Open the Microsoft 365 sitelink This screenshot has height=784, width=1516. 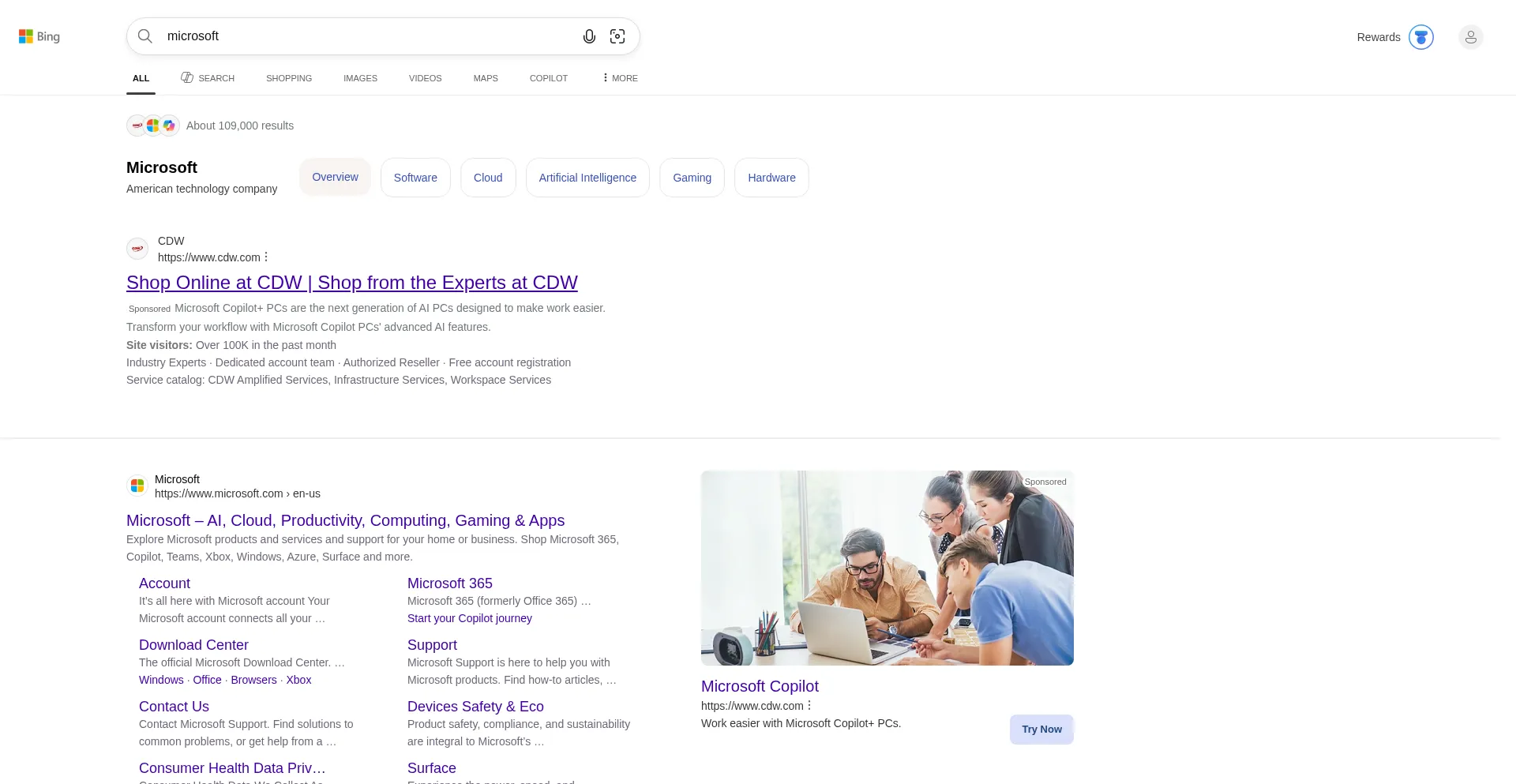pyautogui.click(x=450, y=583)
